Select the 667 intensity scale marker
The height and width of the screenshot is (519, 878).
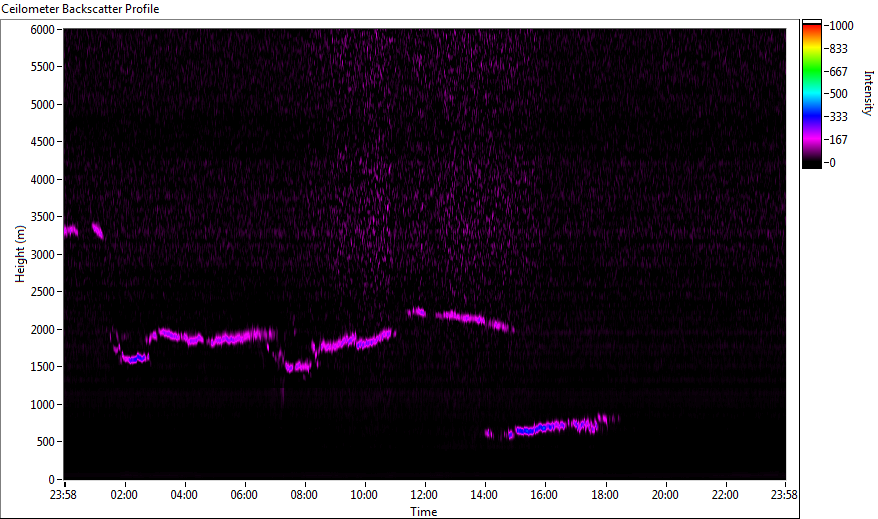[839, 72]
